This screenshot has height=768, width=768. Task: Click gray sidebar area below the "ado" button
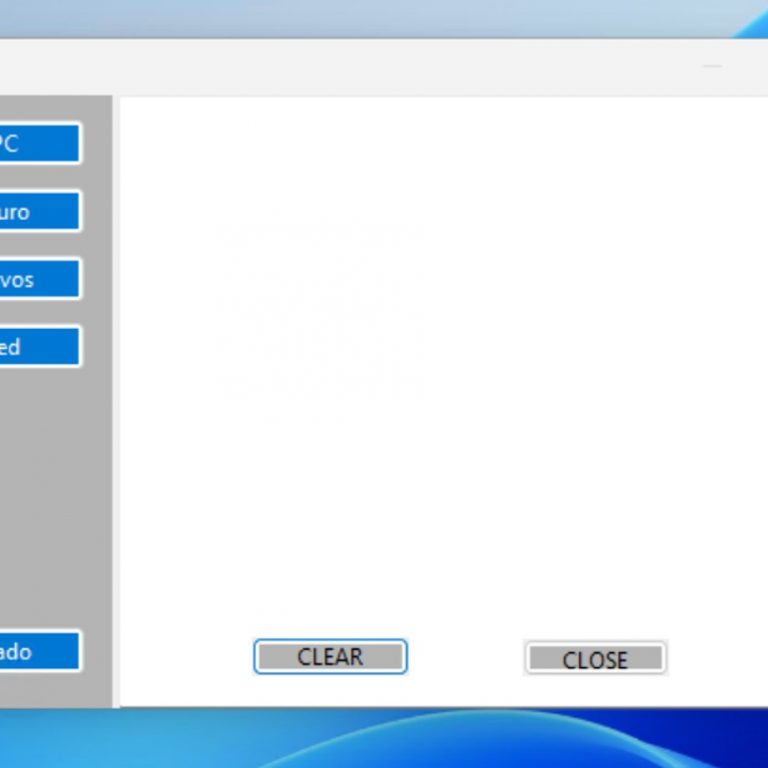point(40,690)
